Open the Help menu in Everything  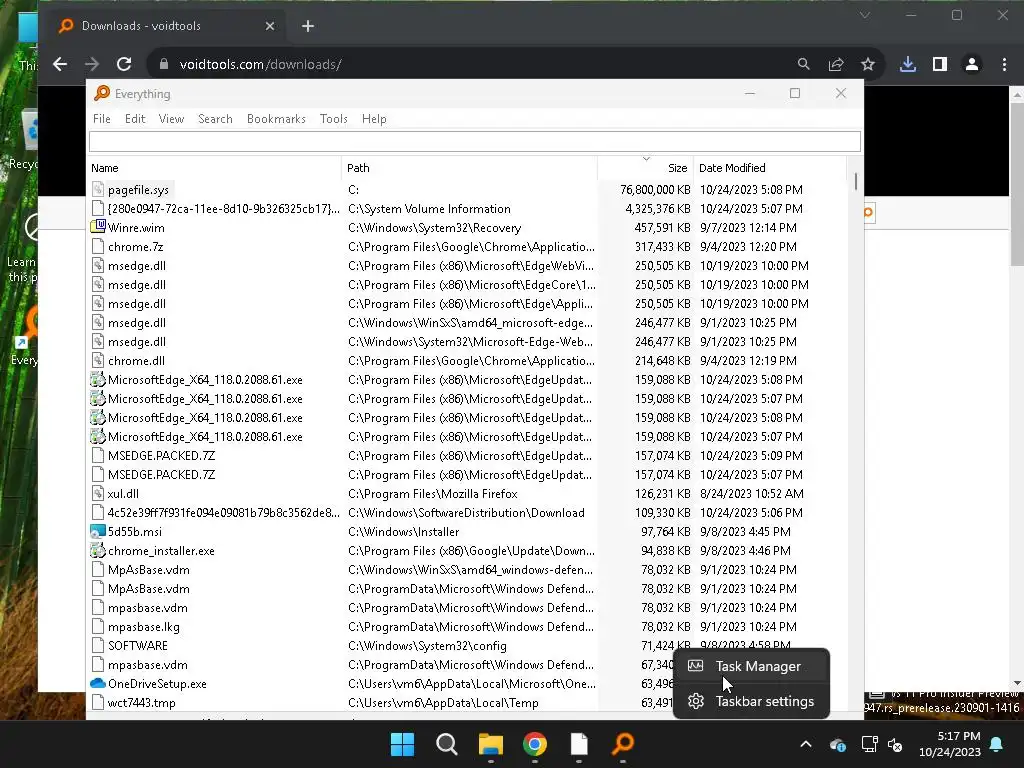(x=374, y=119)
